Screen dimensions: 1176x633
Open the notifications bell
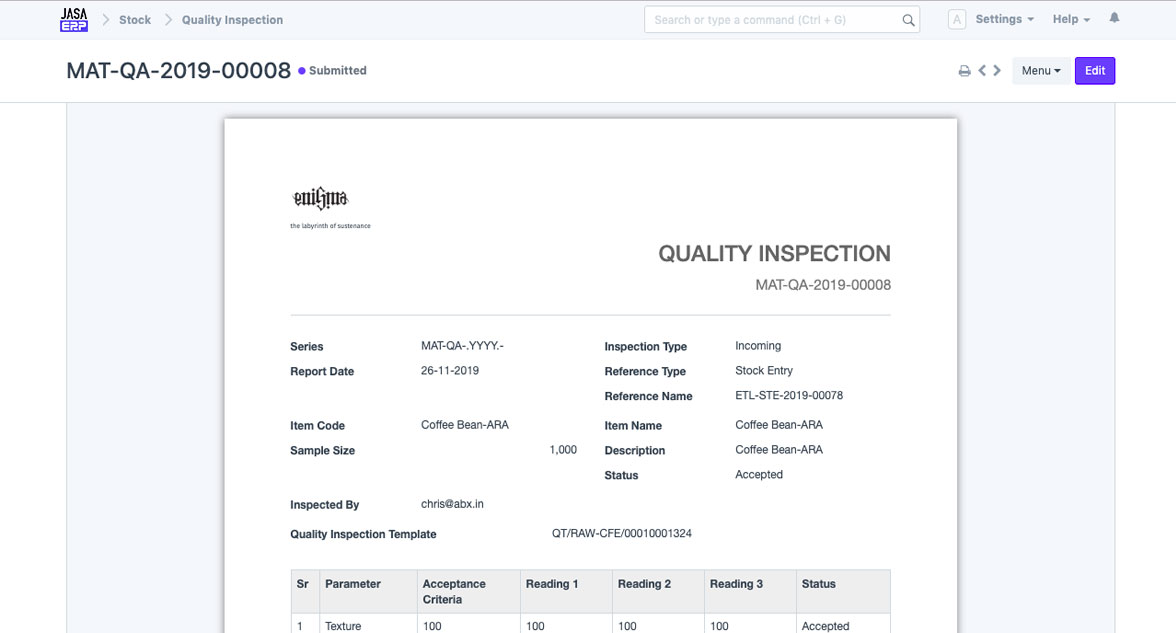(1114, 19)
